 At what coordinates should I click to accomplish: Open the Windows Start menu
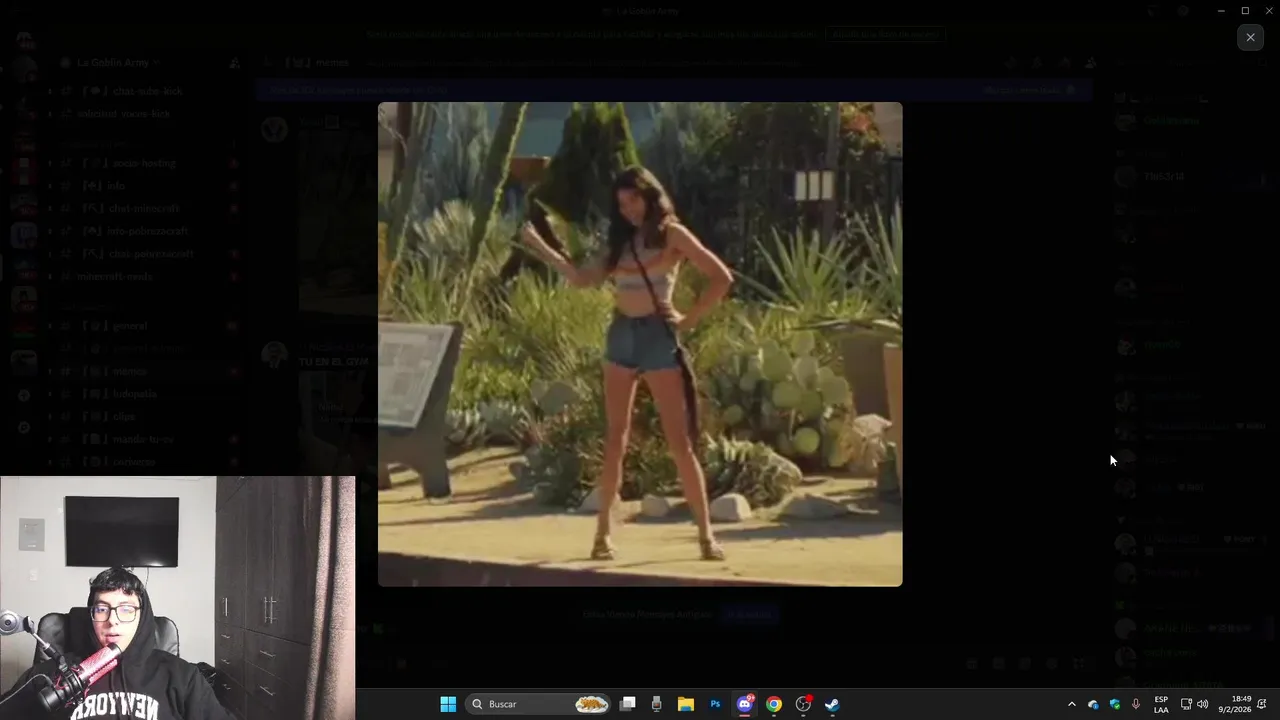tap(448, 704)
